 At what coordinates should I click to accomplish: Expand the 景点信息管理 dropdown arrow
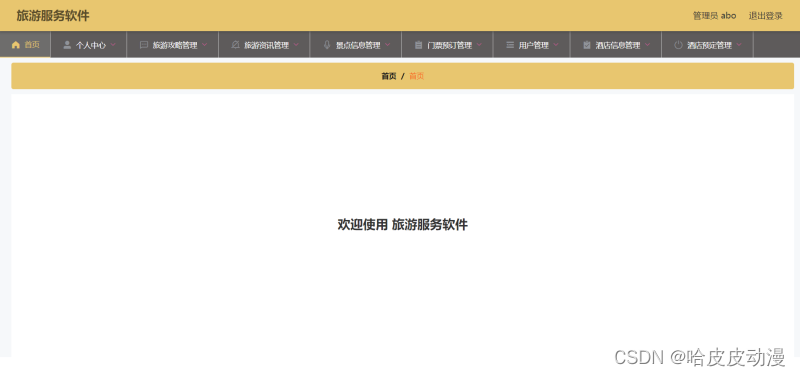click(388, 45)
